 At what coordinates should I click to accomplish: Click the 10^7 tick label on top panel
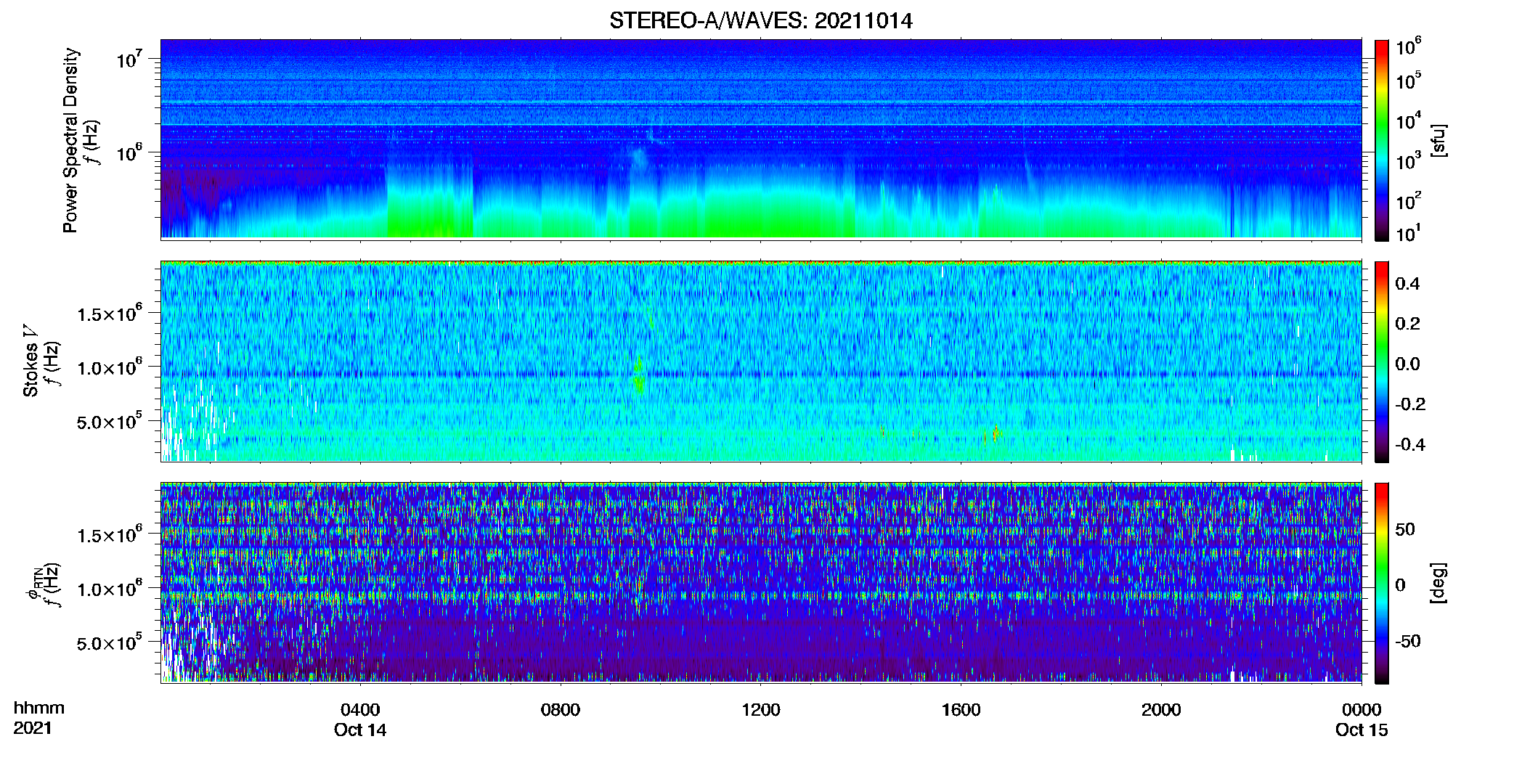click(x=129, y=59)
